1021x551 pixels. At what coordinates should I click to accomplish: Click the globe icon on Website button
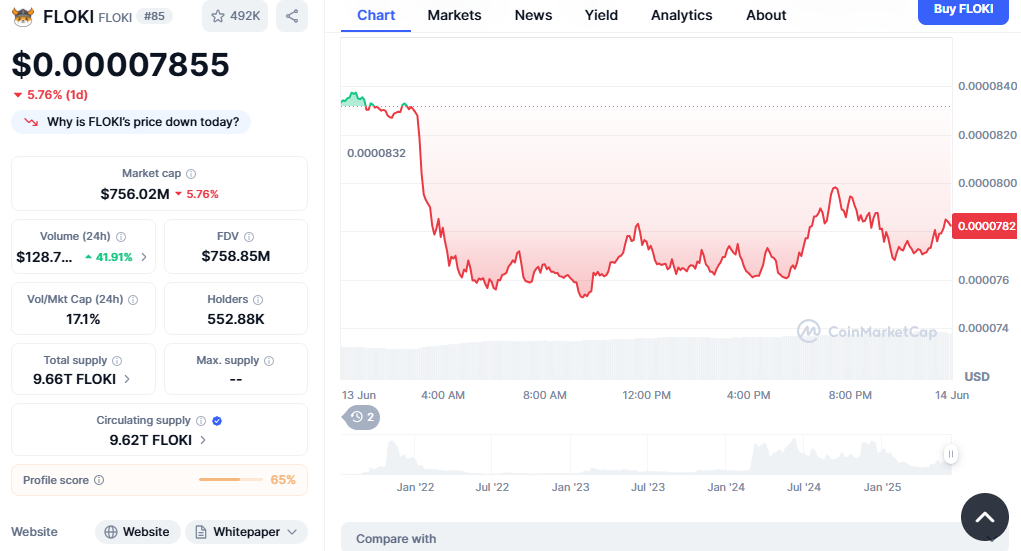coord(111,532)
